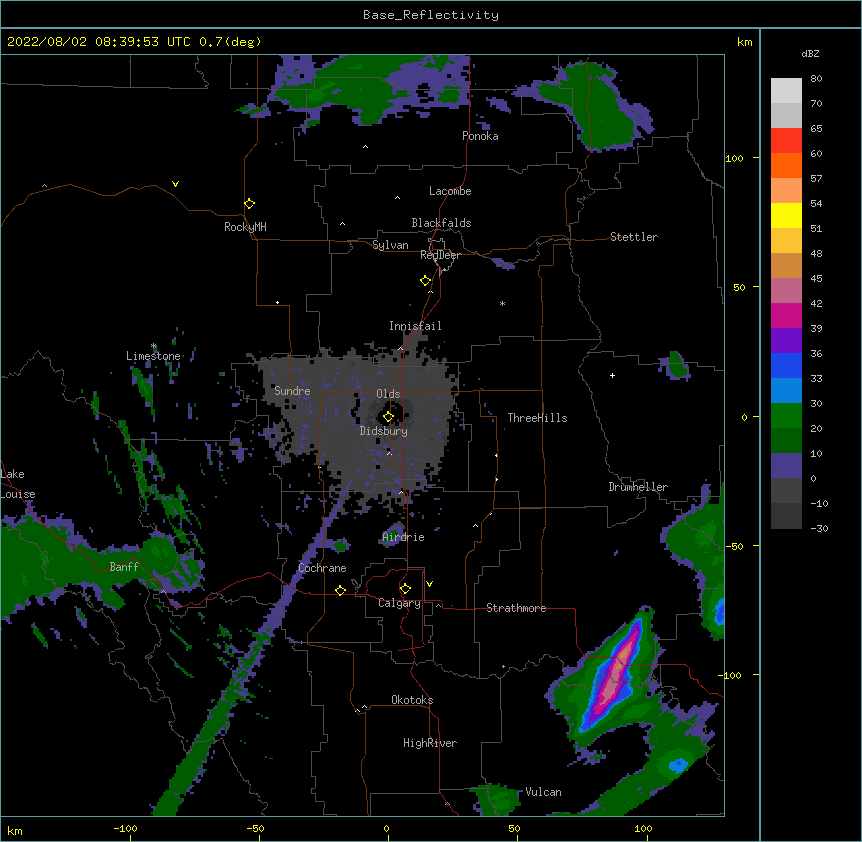Pick the bright green 20–30 dBZ swatch
Image resolution: width=862 pixels, height=842 pixels.
[786, 416]
